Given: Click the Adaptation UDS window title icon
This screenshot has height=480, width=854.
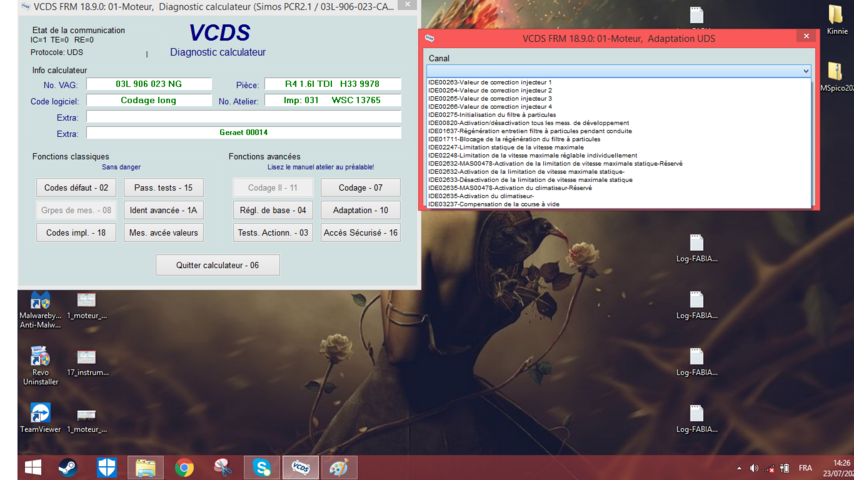Looking at the screenshot, I should [x=430, y=38].
